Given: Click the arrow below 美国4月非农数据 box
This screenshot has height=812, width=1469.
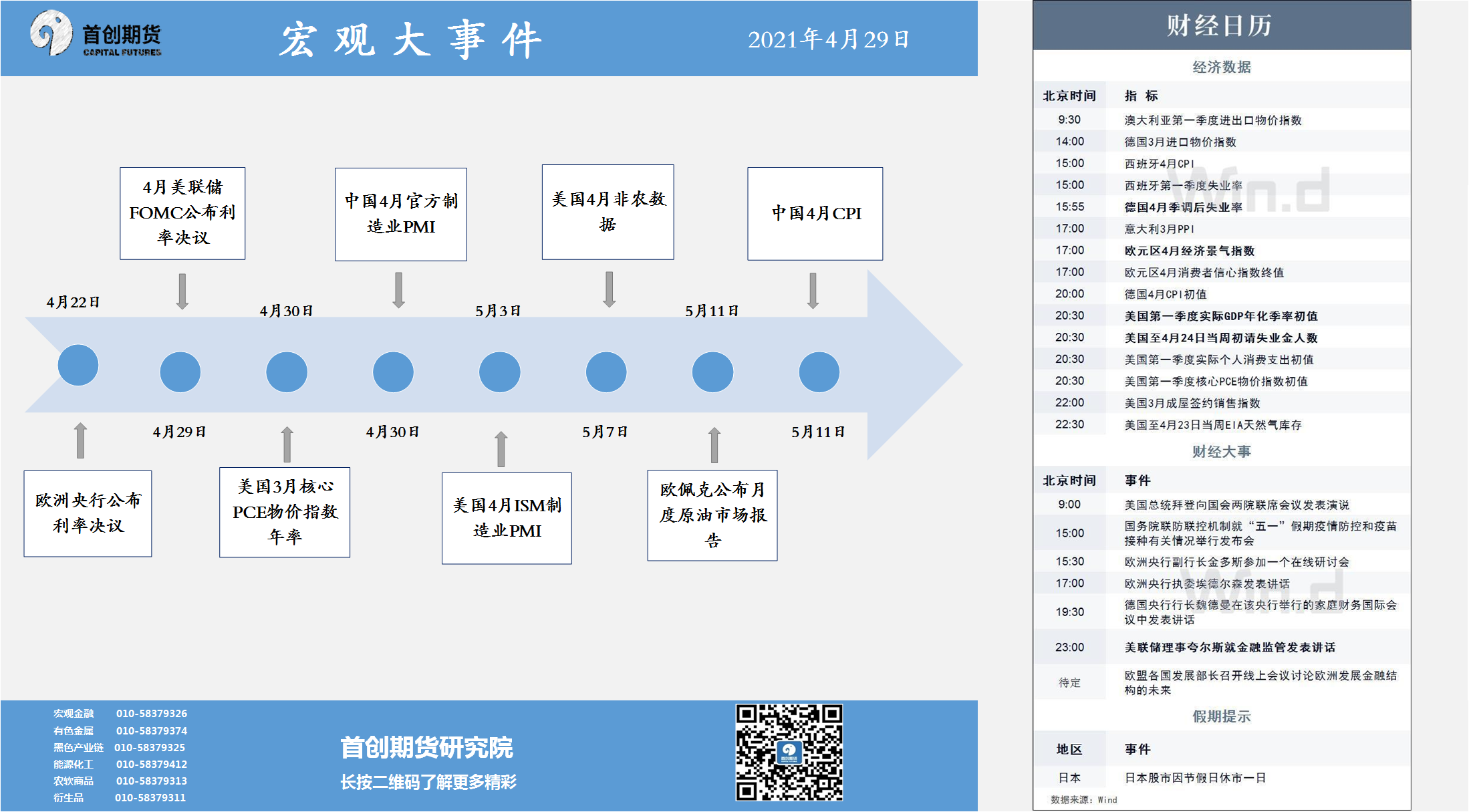Looking at the screenshot, I should (x=609, y=289).
